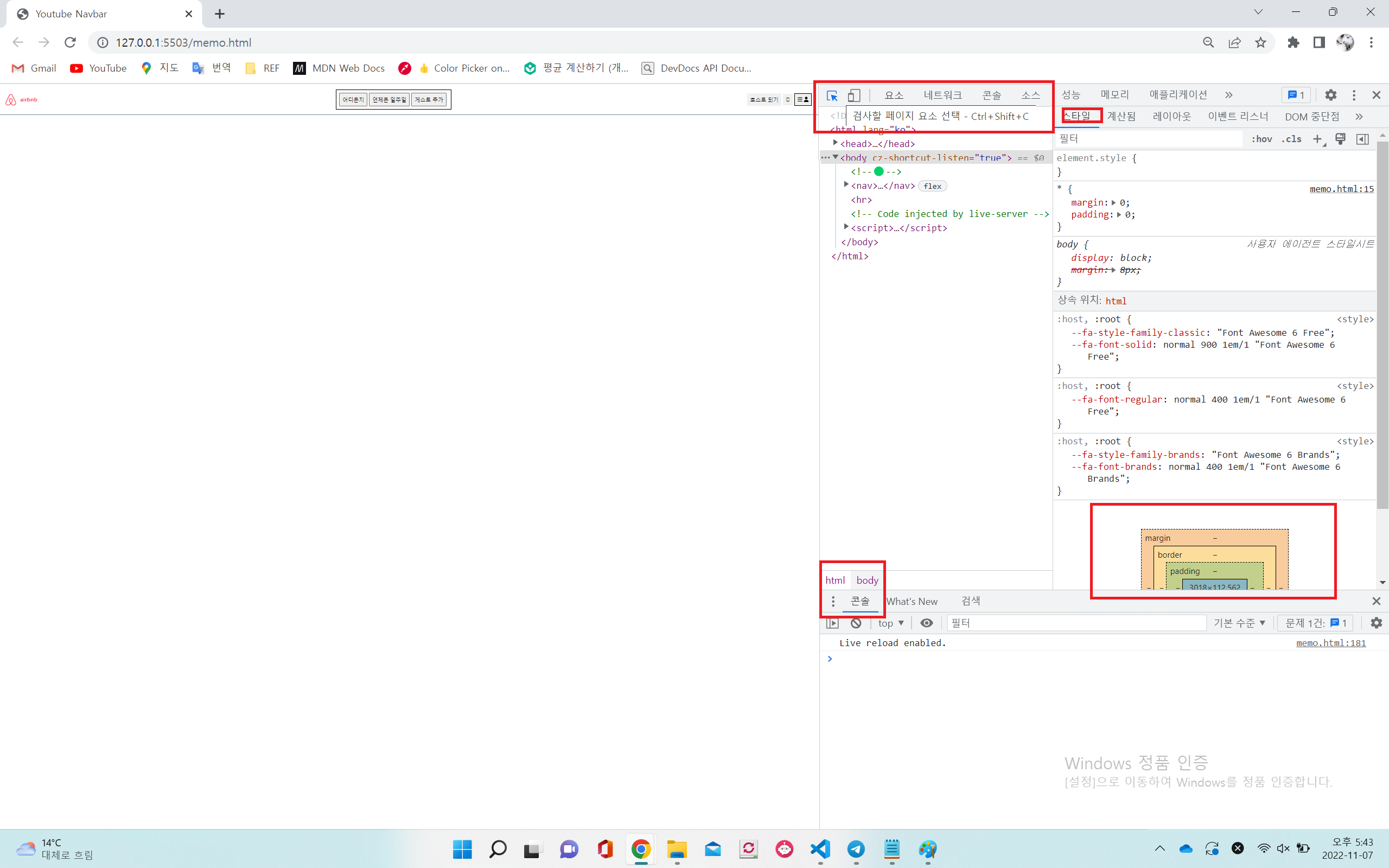
Task: Expand the head element node
Action: pyautogui.click(x=836, y=143)
